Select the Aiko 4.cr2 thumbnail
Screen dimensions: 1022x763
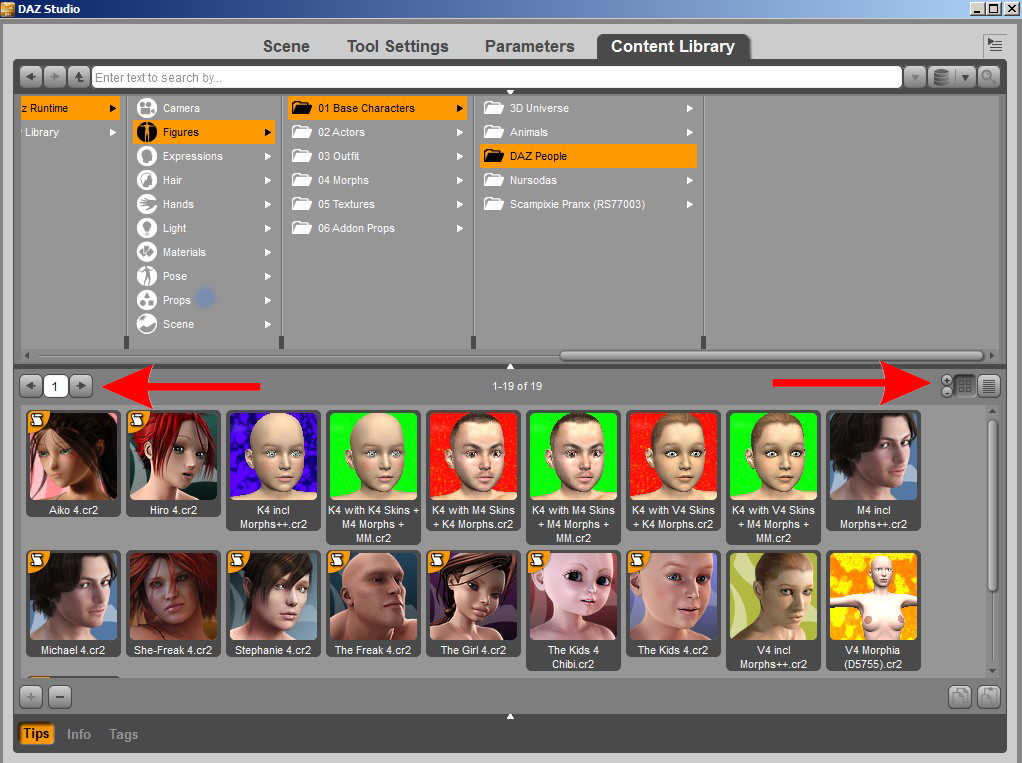click(x=73, y=464)
